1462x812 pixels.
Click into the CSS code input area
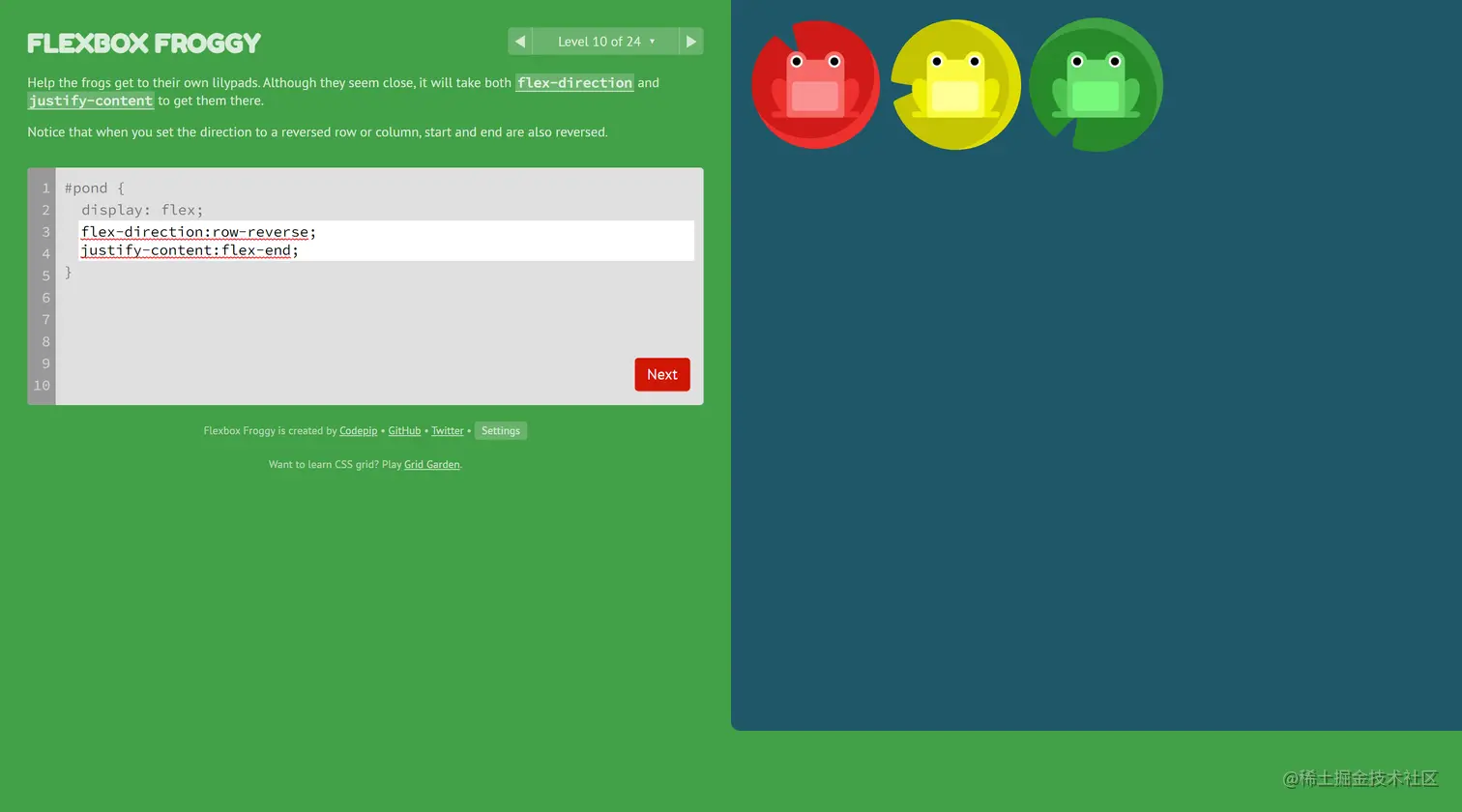click(387, 241)
